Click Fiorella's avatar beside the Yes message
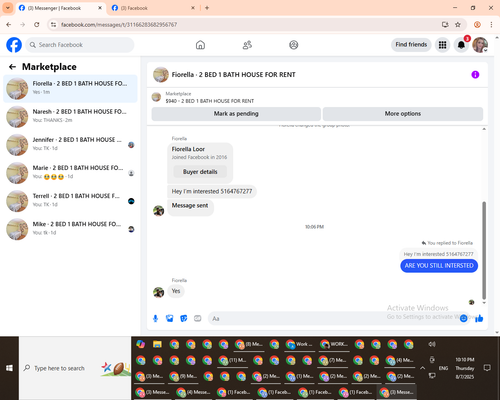 pos(159,292)
